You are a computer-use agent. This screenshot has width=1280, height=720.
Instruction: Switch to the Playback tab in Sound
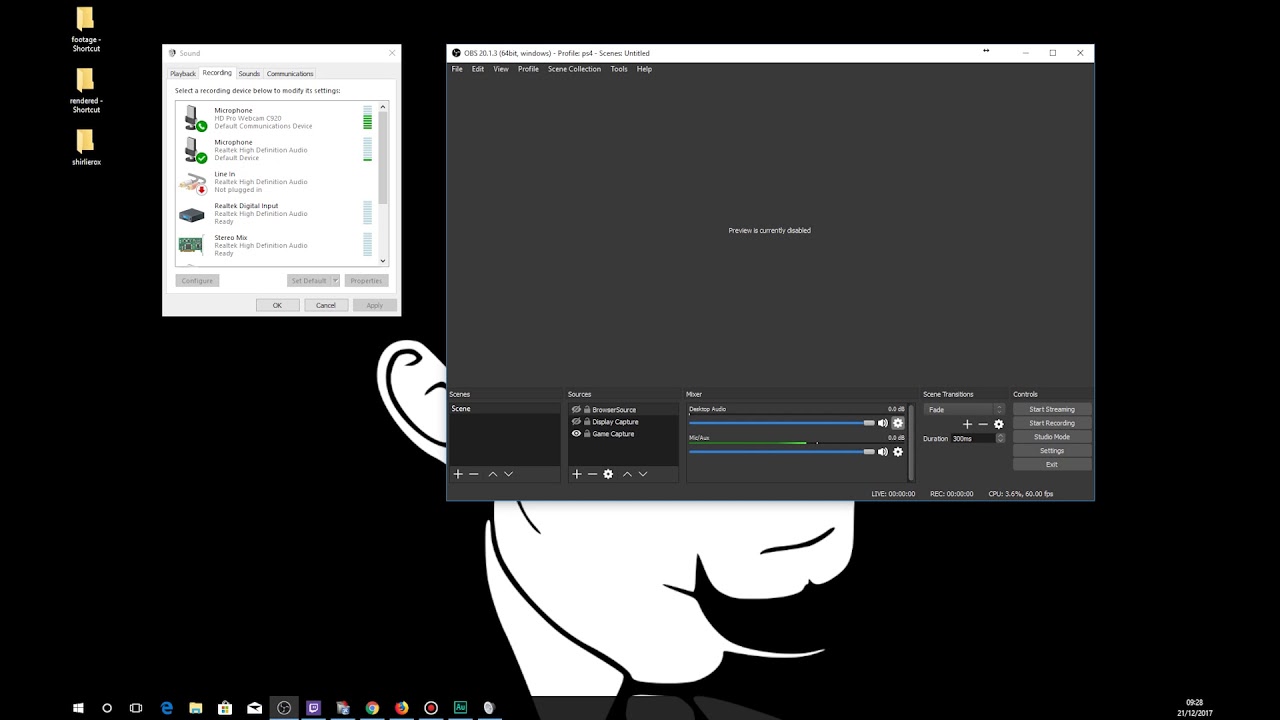point(183,74)
